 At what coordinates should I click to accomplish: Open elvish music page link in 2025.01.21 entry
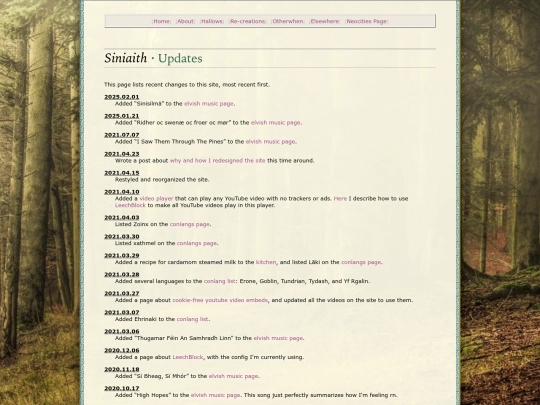pyautogui.click(x=276, y=123)
